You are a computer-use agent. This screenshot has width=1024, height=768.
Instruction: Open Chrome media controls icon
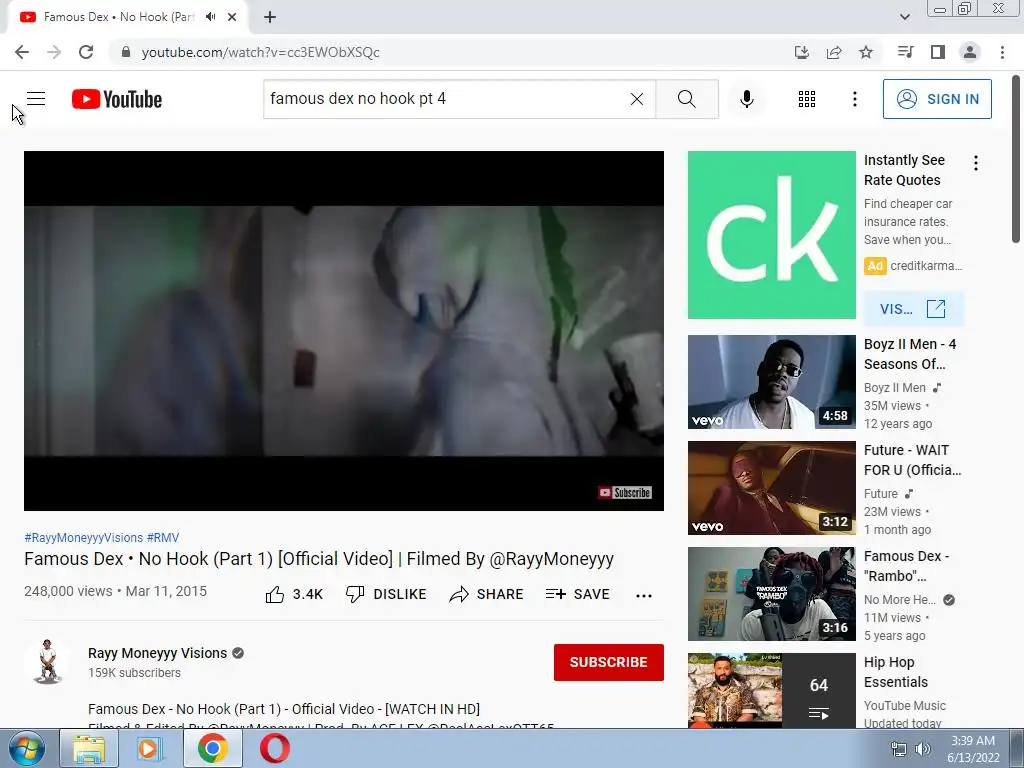tap(905, 52)
